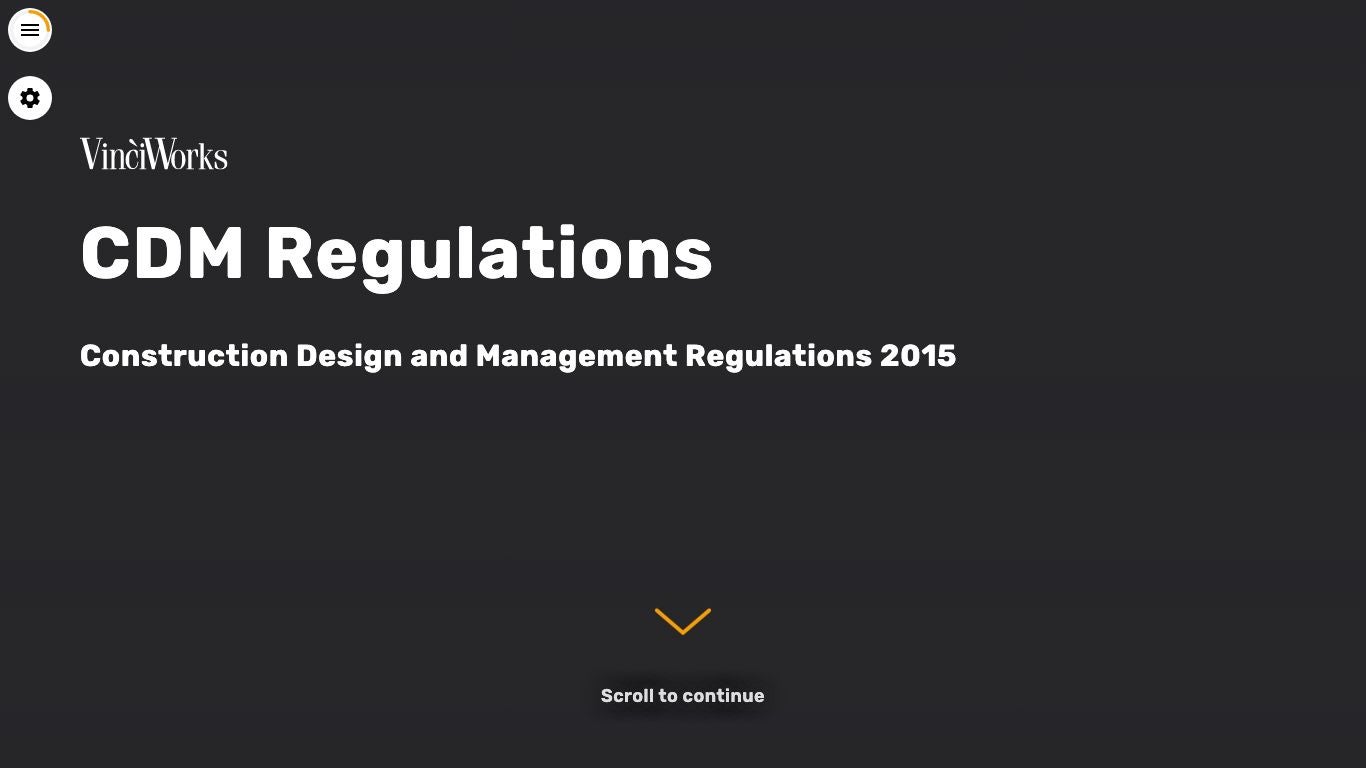Click the Construction Design and Management Regulations 2015 subtitle
The height and width of the screenshot is (768, 1366).
pos(518,356)
